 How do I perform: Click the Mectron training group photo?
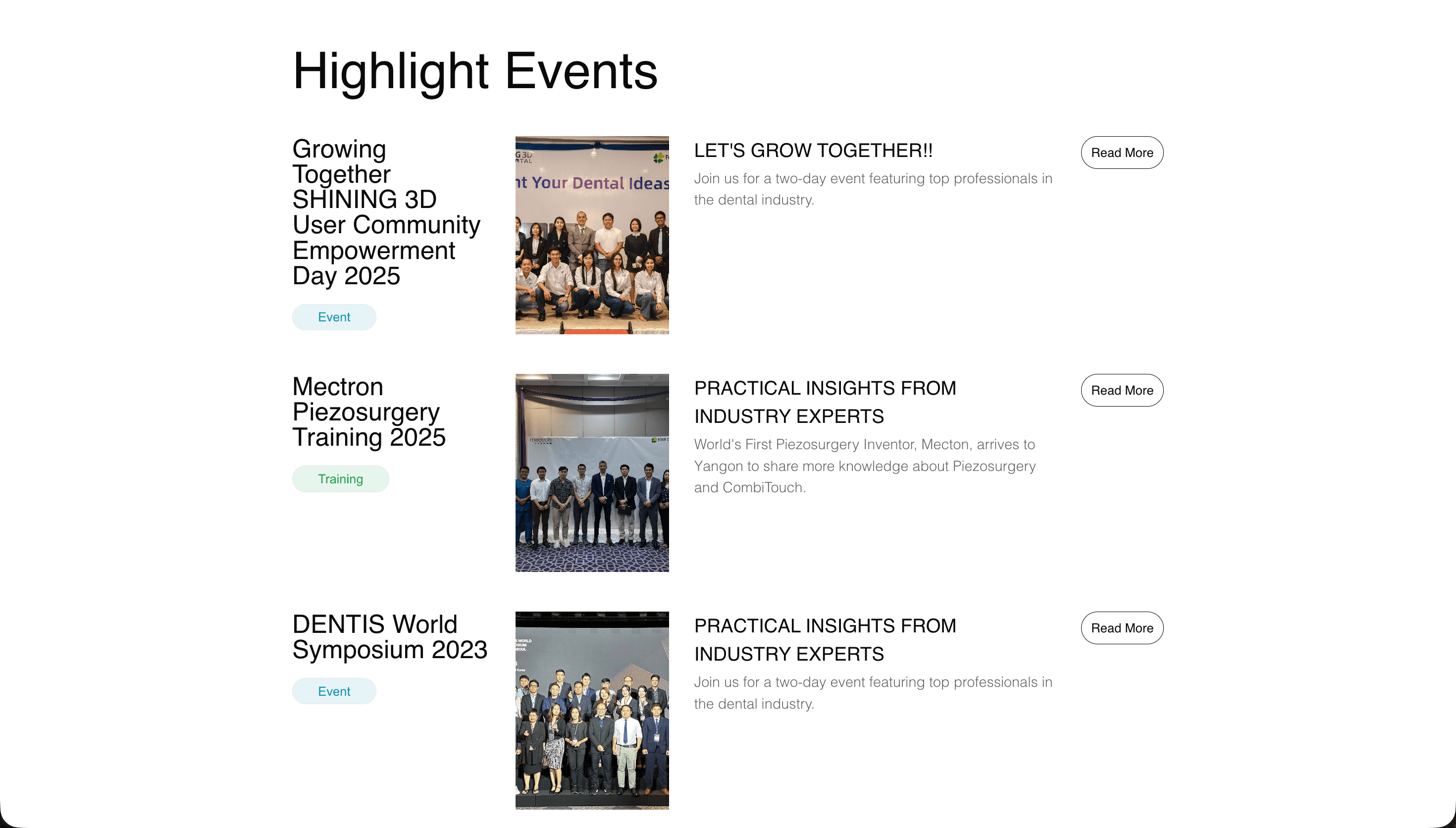pos(592,474)
